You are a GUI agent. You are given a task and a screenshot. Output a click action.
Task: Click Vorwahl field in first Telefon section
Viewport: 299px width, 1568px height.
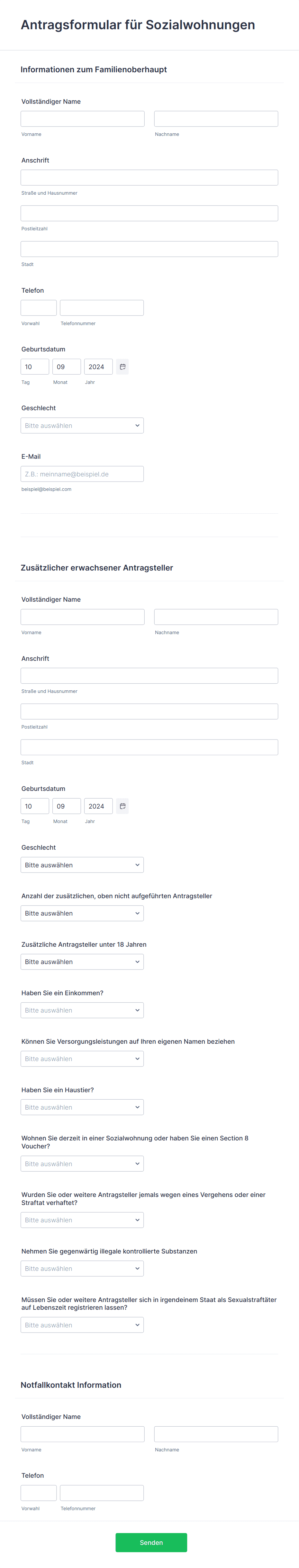(38, 308)
